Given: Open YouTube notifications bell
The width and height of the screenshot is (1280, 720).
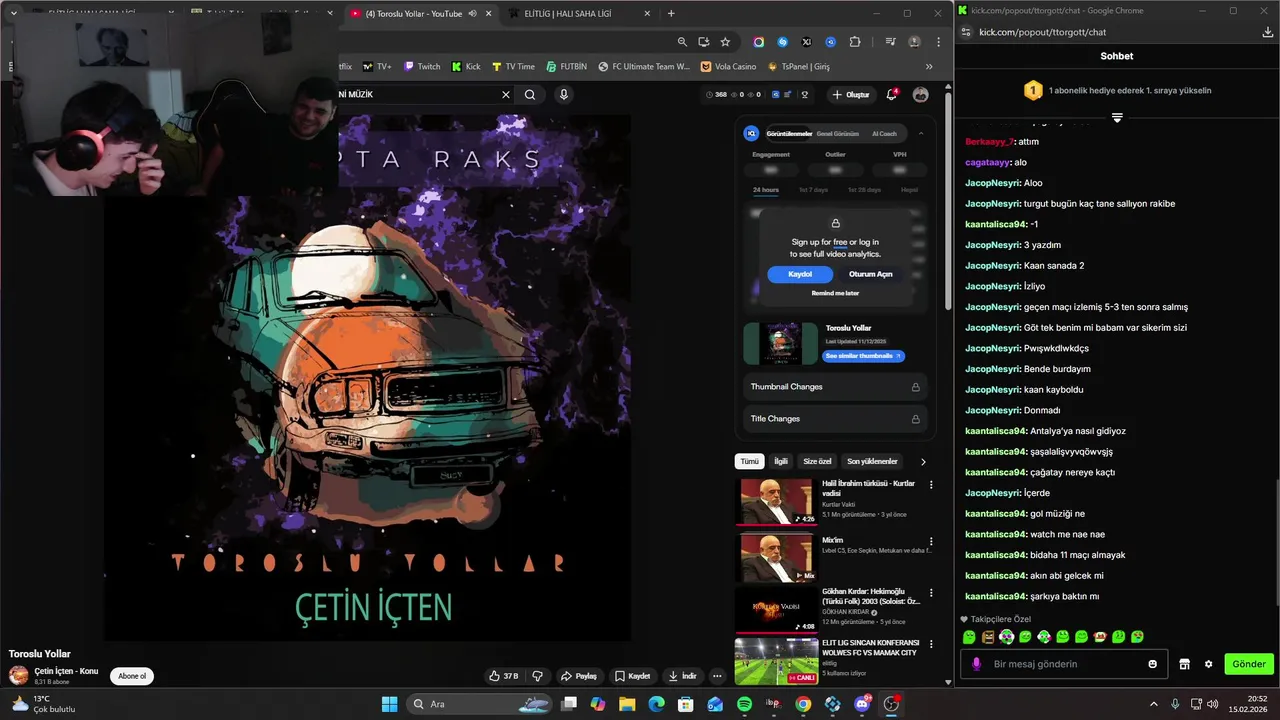Looking at the screenshot, I should (891, 95).
